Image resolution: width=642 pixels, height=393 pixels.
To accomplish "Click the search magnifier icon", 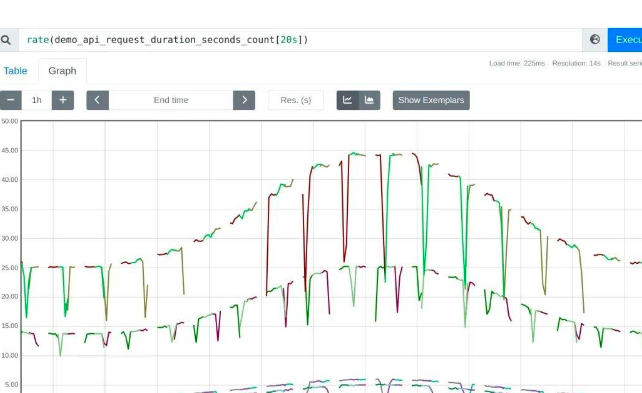I will click(x=6, y=40).
